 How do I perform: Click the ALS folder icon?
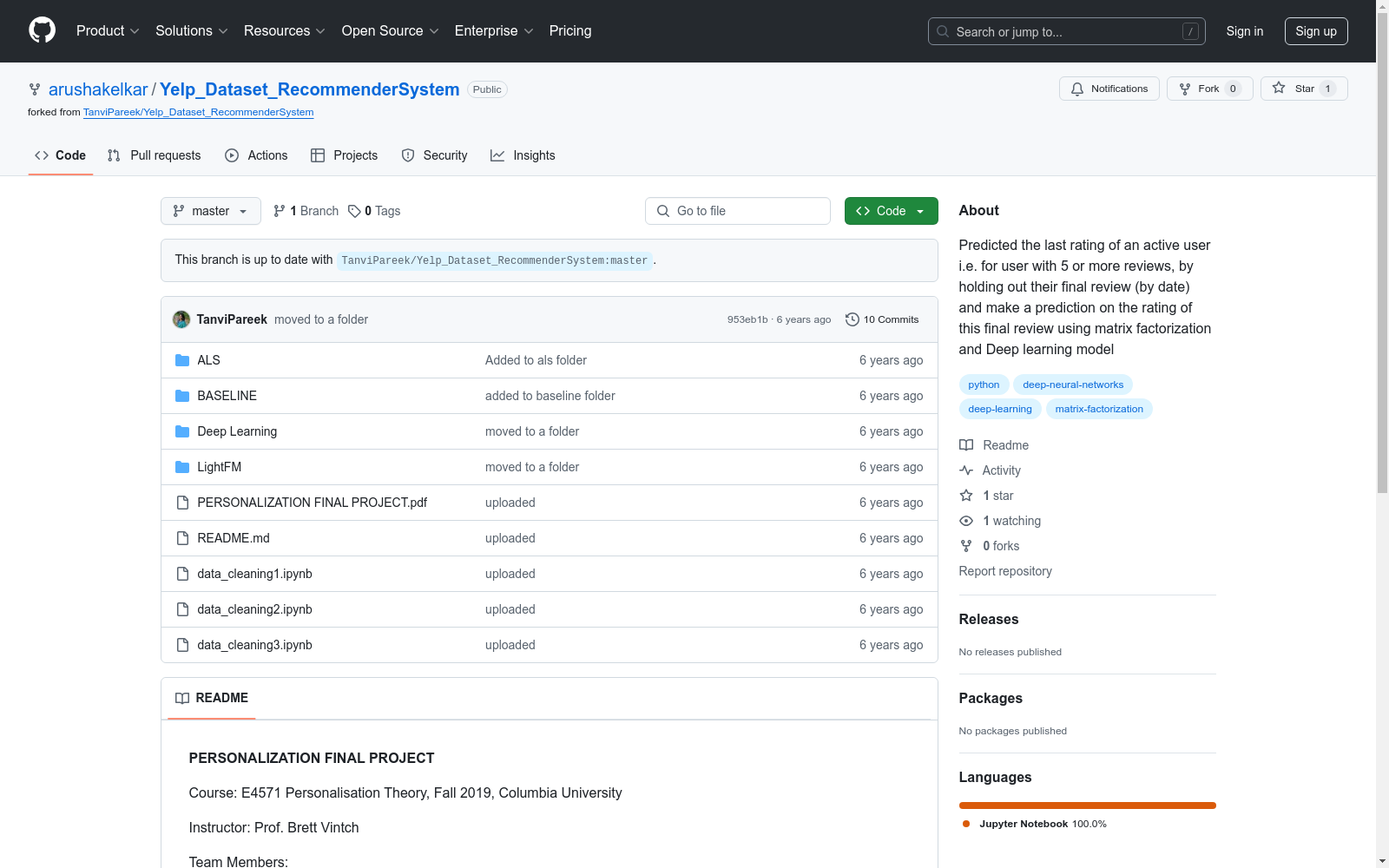(x=182, y=360)
